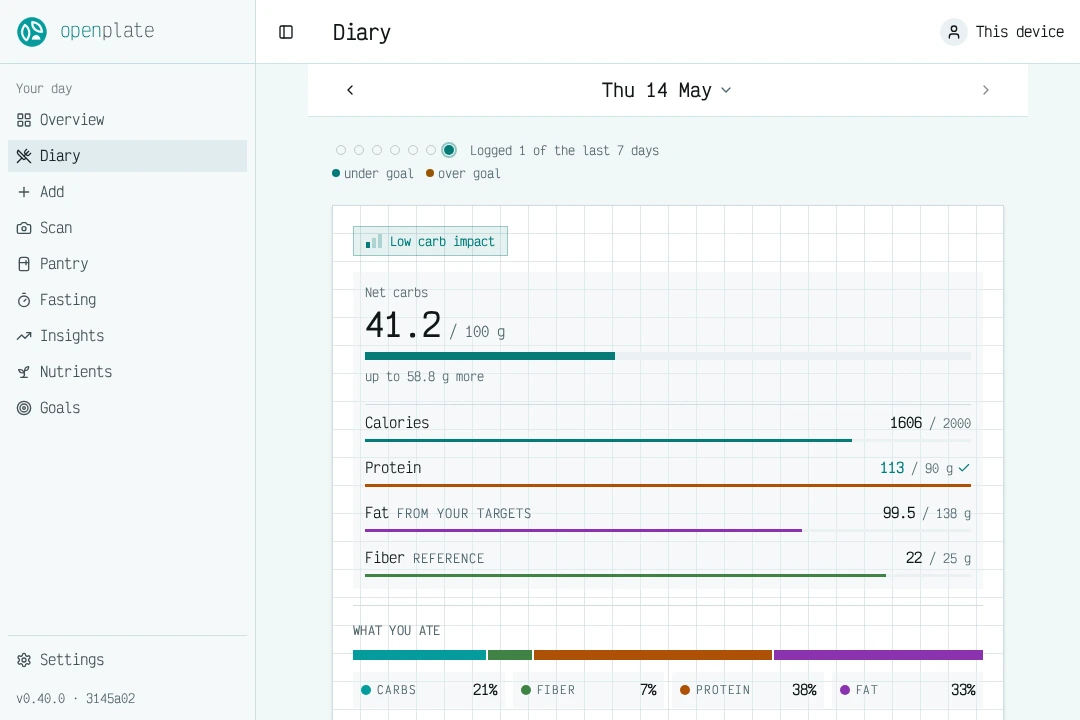Open Add in the sidebar
This screenshot has width=1080, height=720.
click(127, 192)
